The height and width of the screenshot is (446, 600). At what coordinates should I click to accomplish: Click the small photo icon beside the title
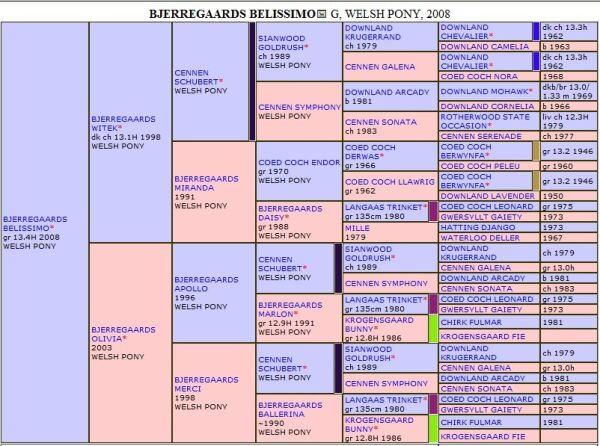322,15
